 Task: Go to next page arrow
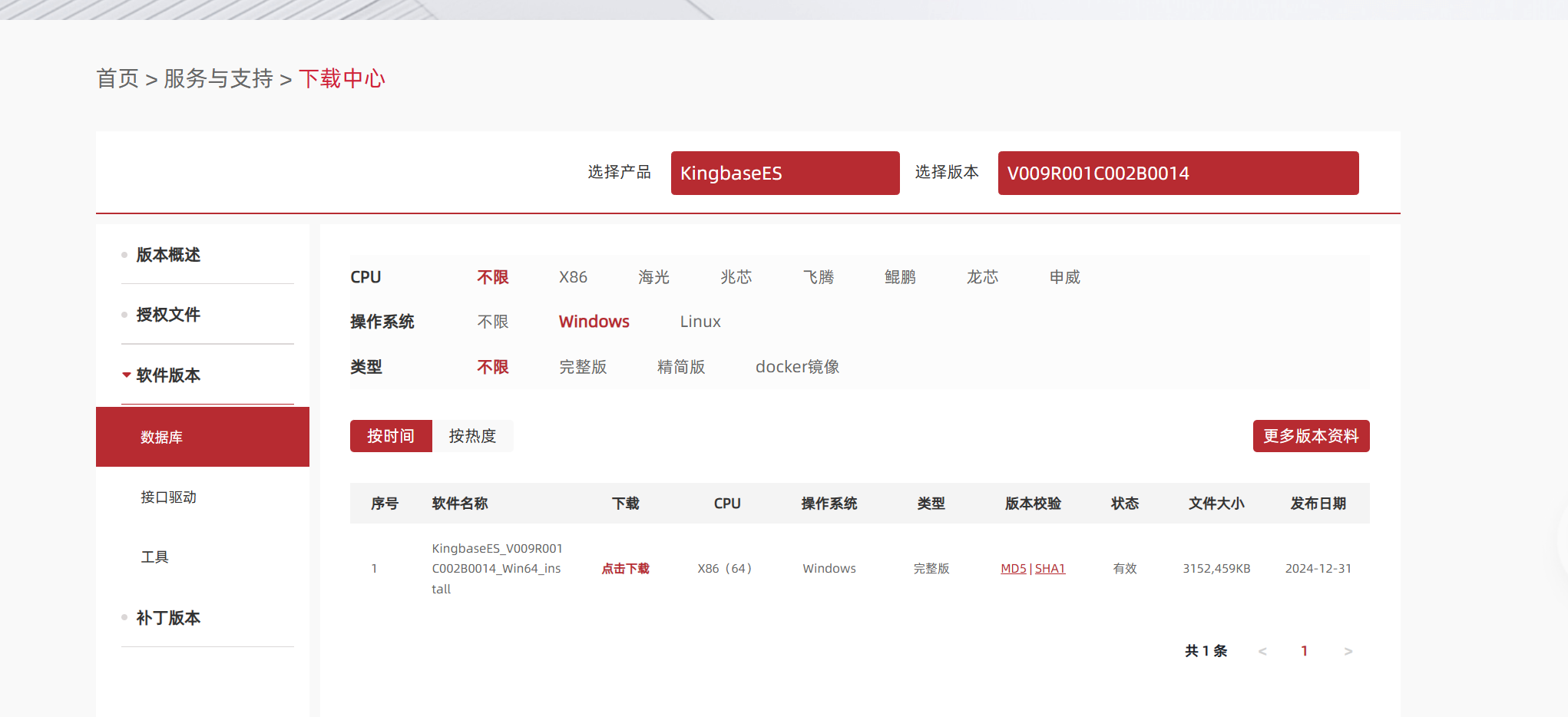click(x=1348, y=651)
